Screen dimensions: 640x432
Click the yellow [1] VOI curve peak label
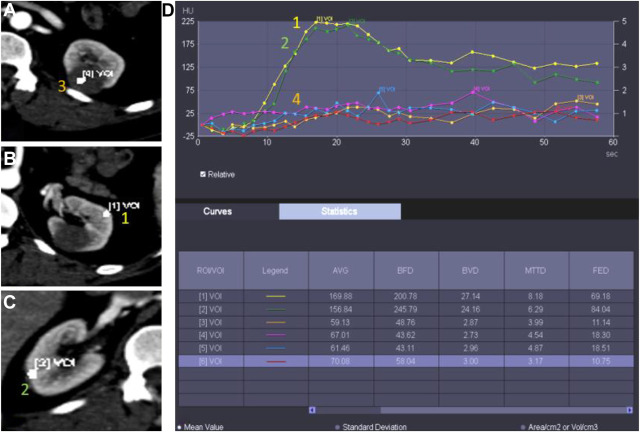pos(325,18)
